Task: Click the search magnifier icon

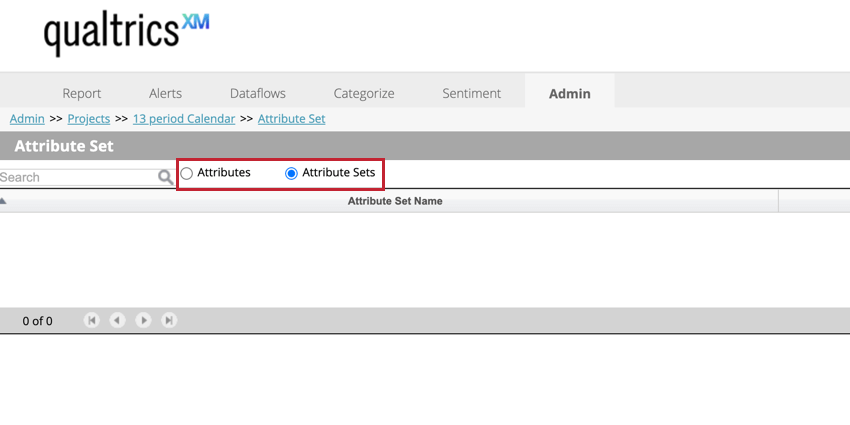Action: 165,177
